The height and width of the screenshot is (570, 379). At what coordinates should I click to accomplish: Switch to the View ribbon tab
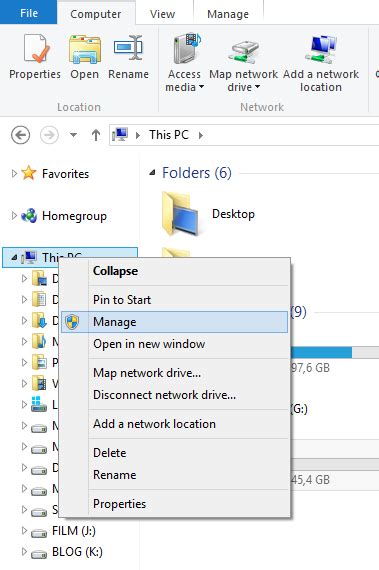pyautogui.click(x=162, y=14)
